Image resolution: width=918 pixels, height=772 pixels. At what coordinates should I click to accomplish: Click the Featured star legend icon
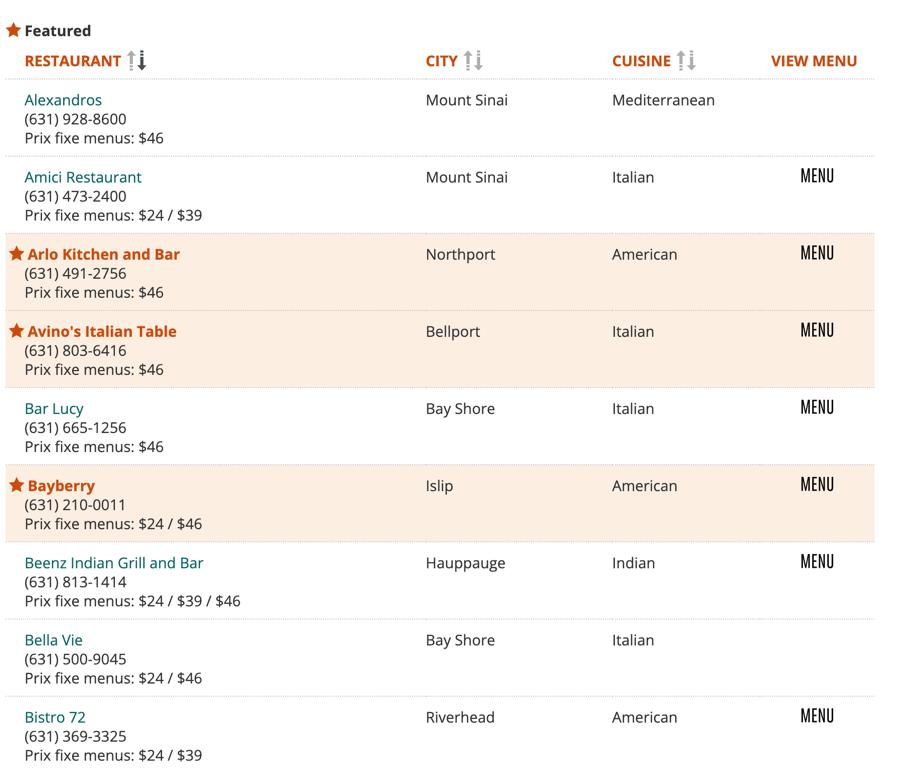[x=13, y=29]
